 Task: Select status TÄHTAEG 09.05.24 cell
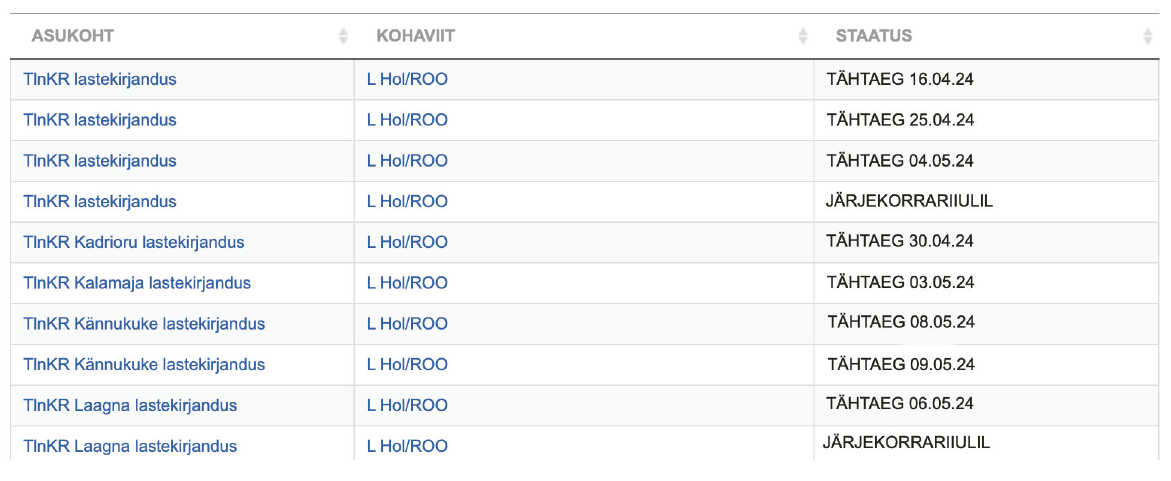click(x=987, y=364)
